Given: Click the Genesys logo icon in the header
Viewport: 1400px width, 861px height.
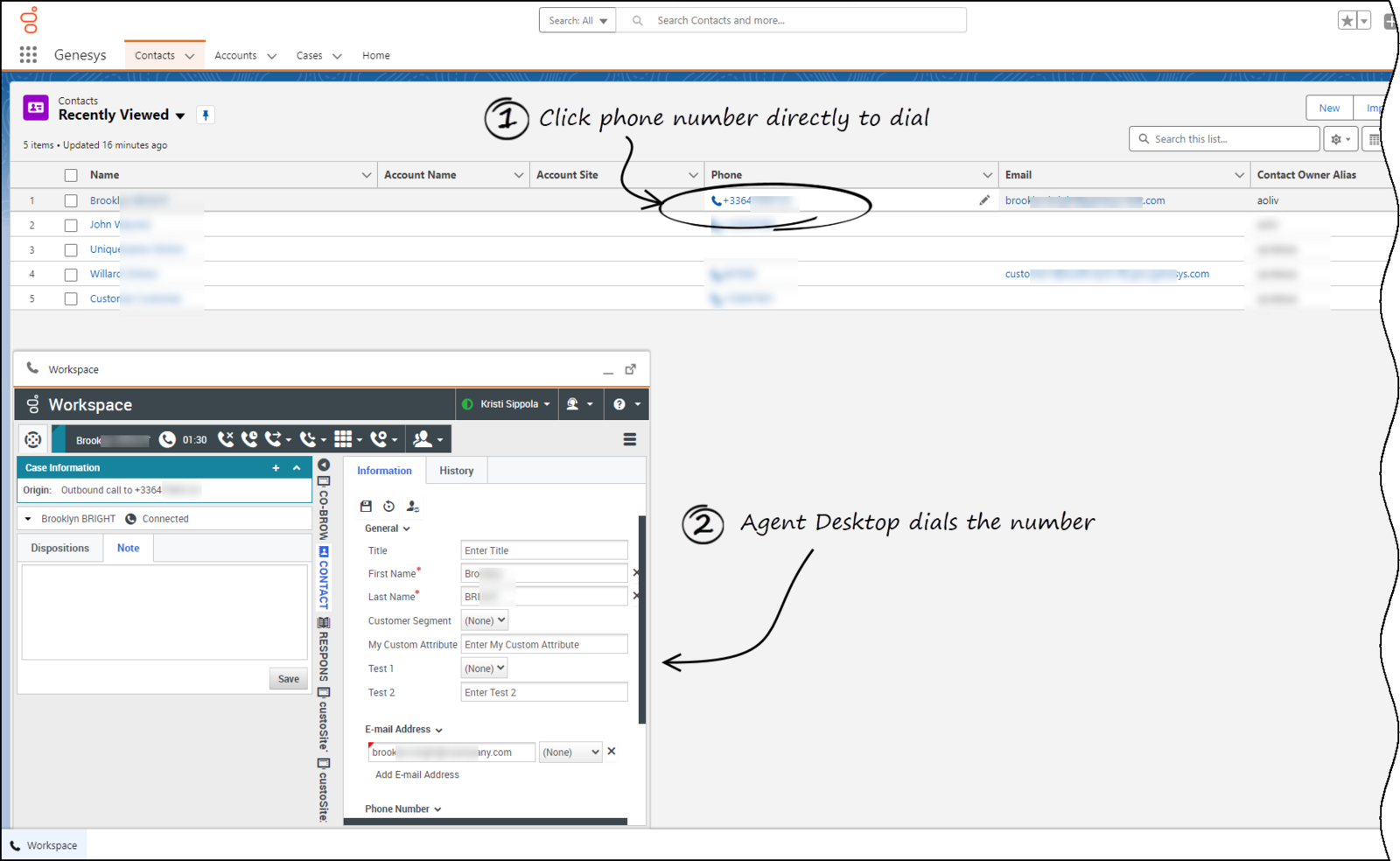Looking at the screenshot, I should pyautogui.click(x=29, y=19).
